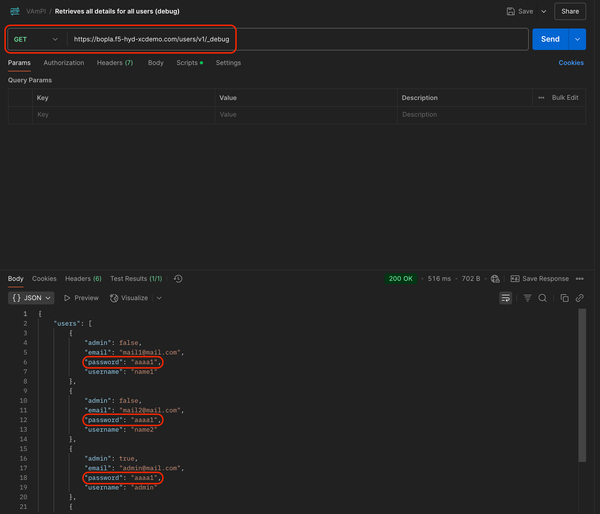Switch to the Authorization tab

64,62
